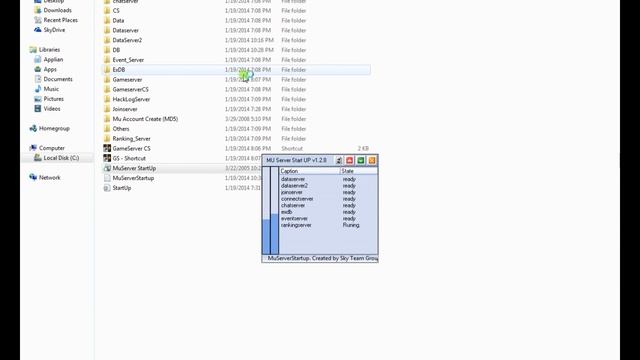
Task: Select the chatserver row in MU Server list
Action: tap(328, 205)
